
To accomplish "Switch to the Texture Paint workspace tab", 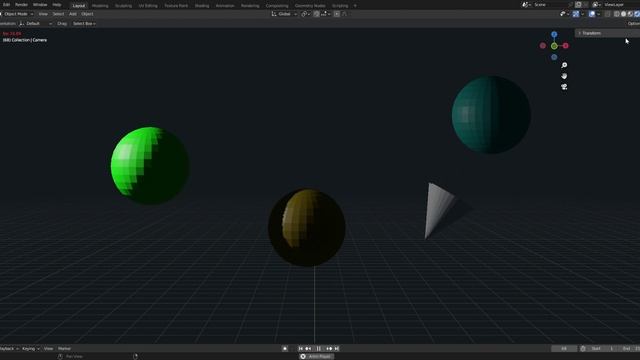I will [x=176, y=6].
